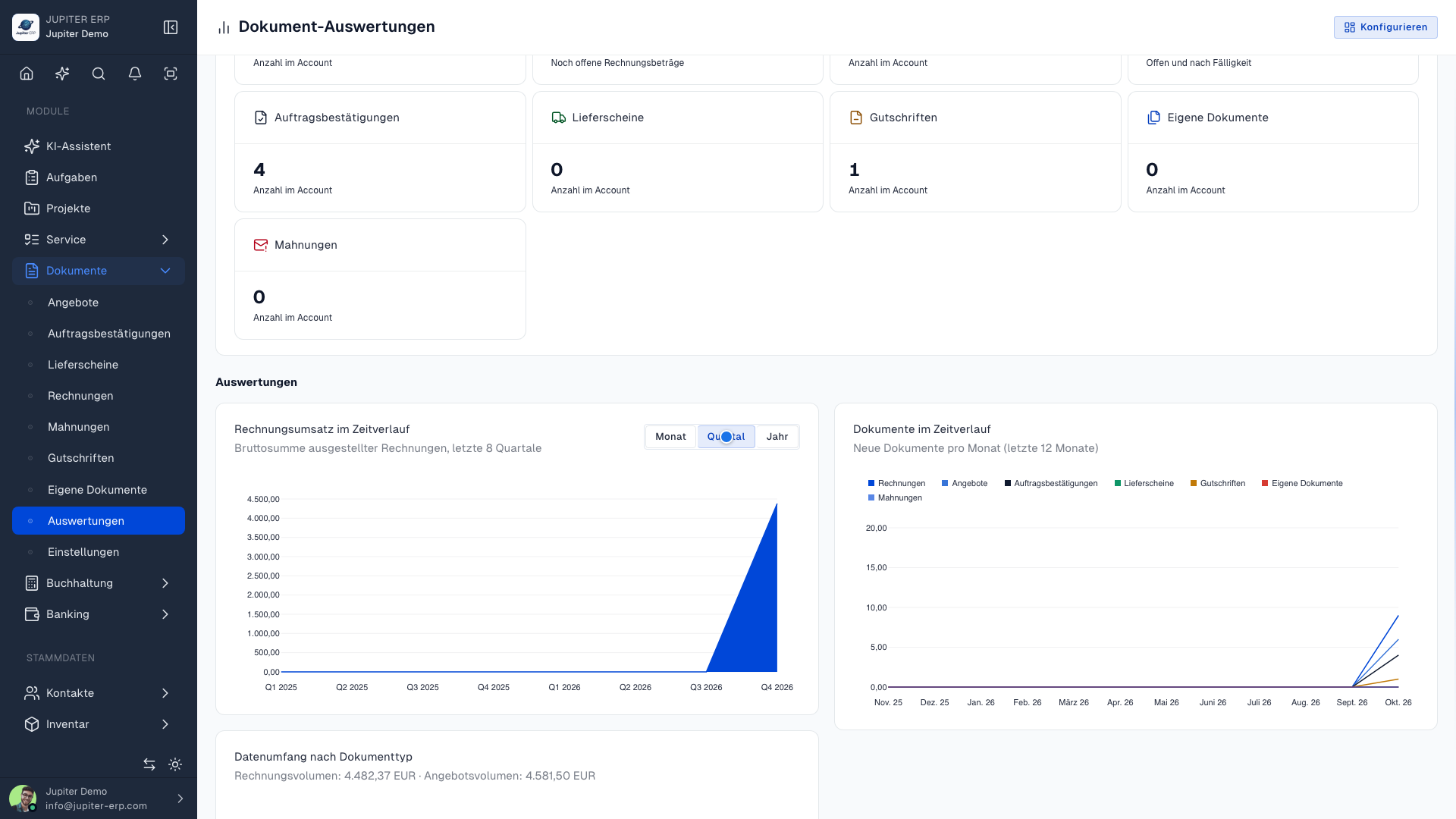Click the Konfigurieren button

(1385, 27)
